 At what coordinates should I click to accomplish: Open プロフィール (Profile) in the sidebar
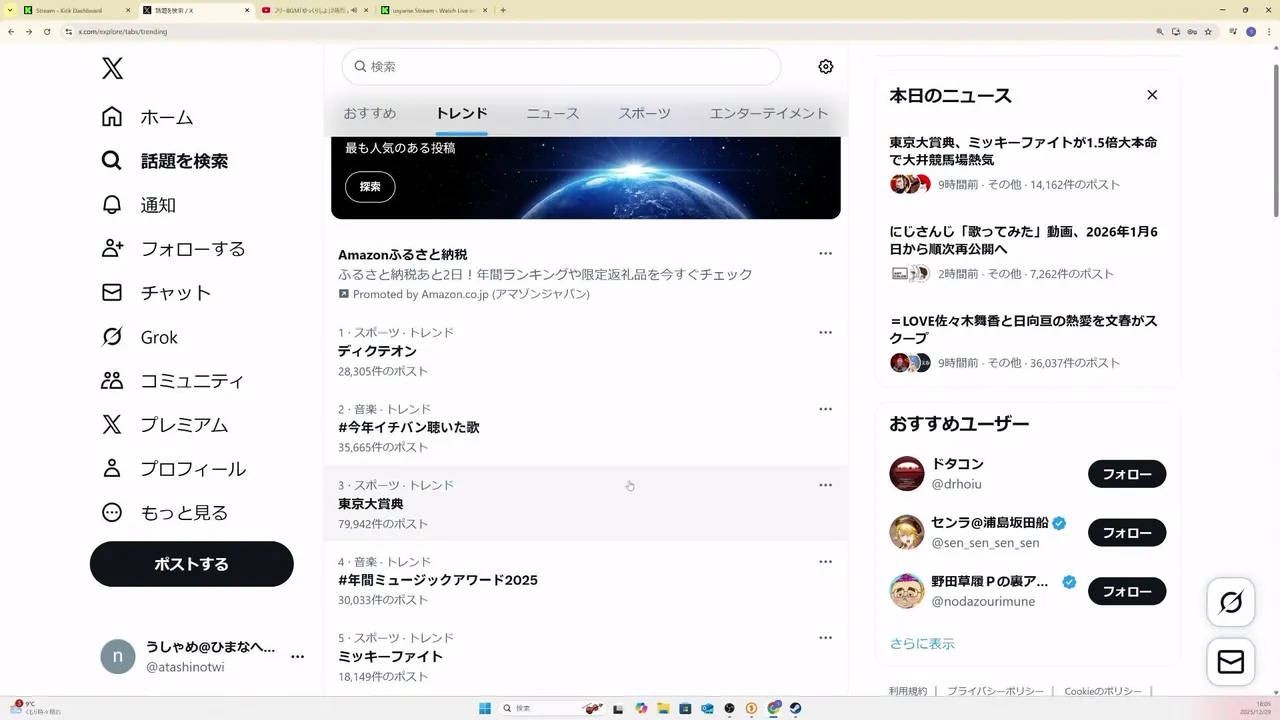tap(173, 469)
